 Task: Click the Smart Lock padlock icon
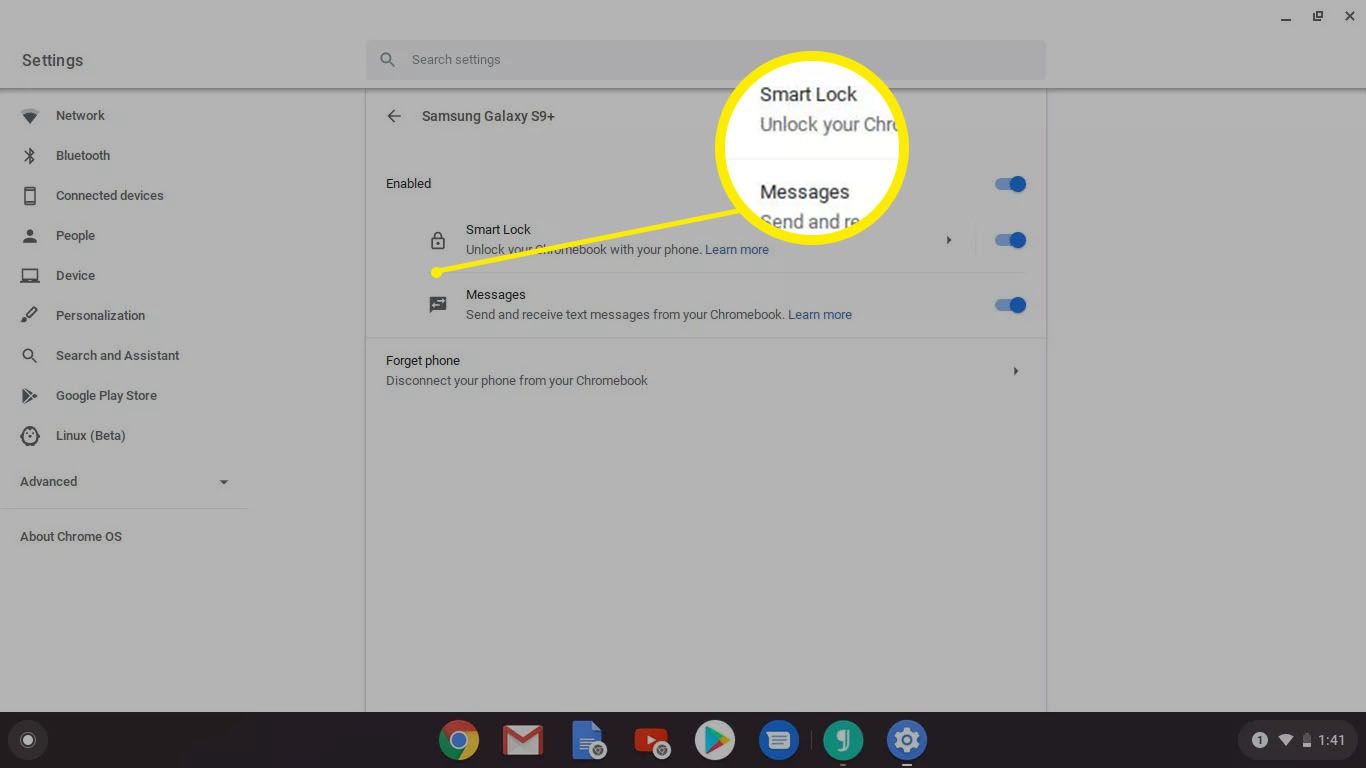click(x=438, y=240)
